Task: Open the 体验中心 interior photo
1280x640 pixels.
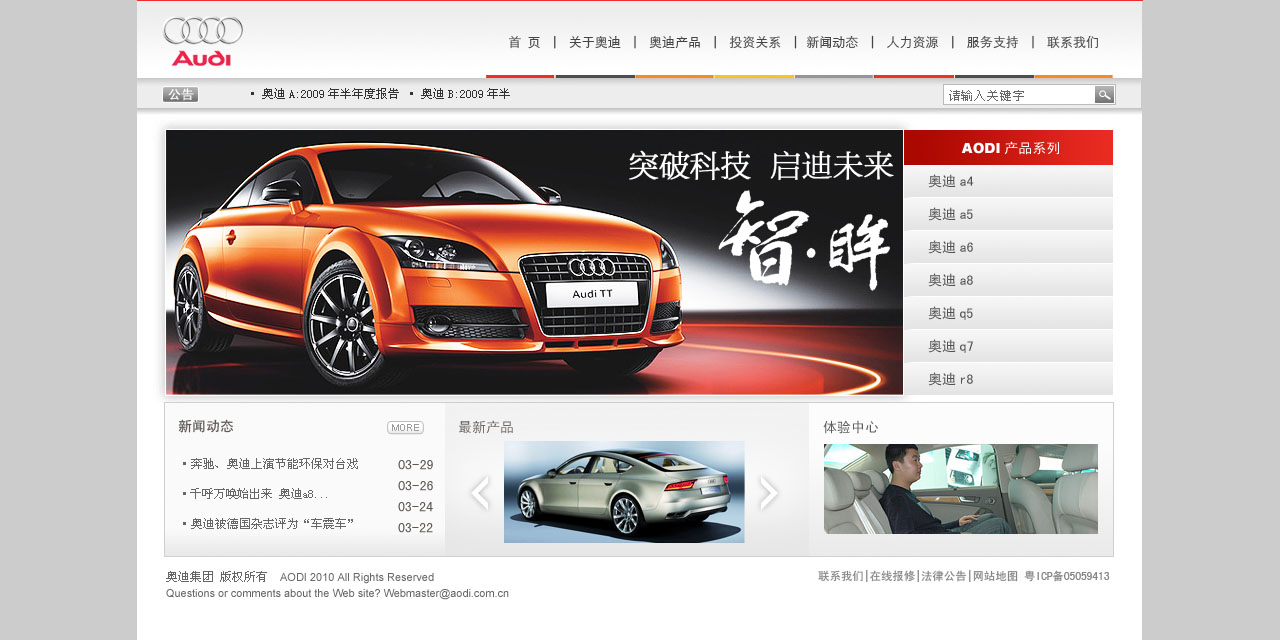Action: point(961,489)
